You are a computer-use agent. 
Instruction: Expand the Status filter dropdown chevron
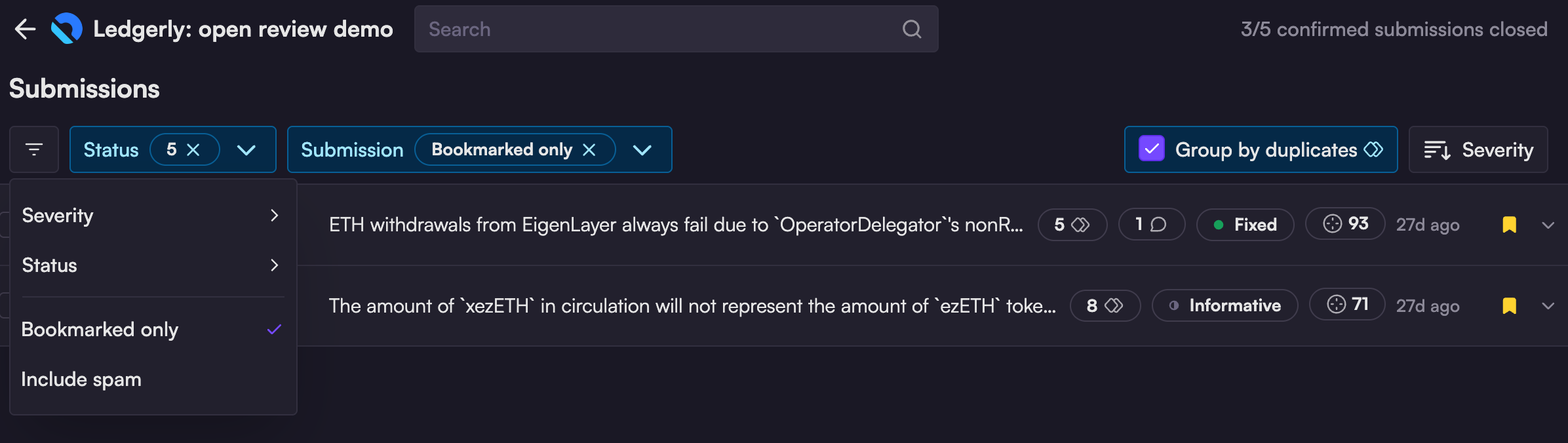tap(246, 149)
